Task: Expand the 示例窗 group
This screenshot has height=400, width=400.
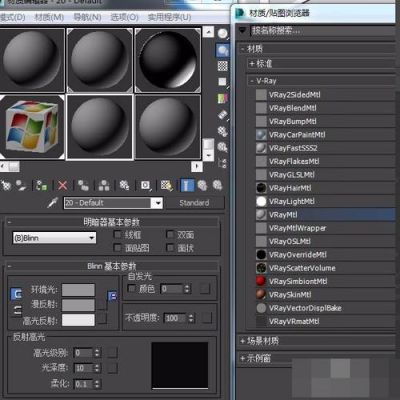Action: coord(243,359)
